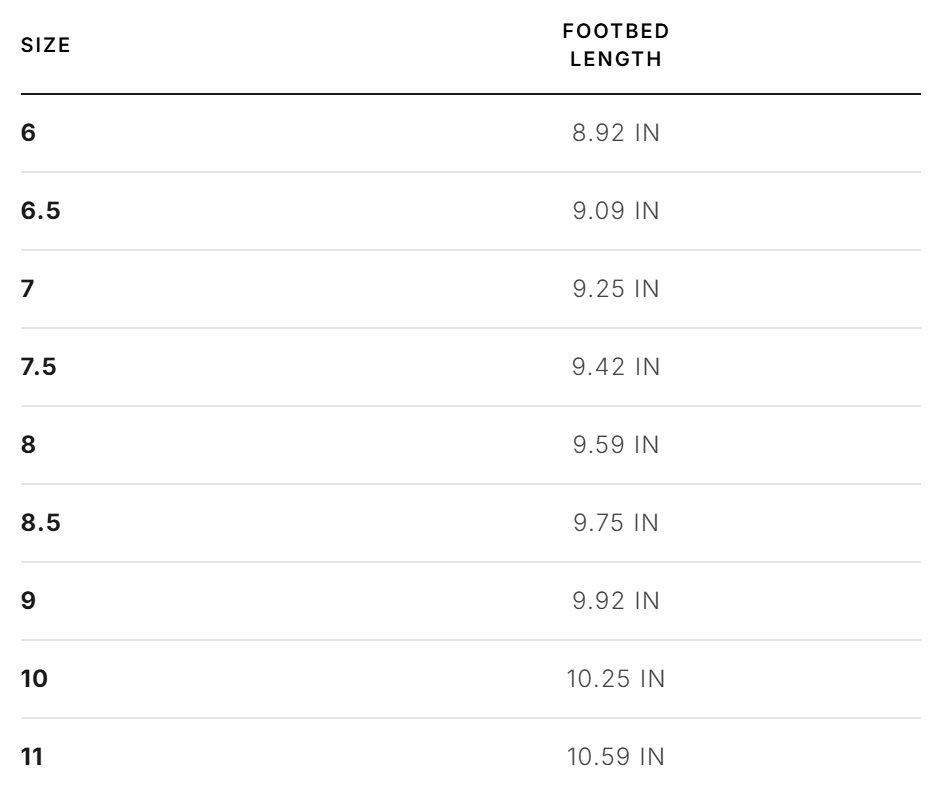Select the size 7 row label
This screenshot has height=789, width=933.
[27, 289]
